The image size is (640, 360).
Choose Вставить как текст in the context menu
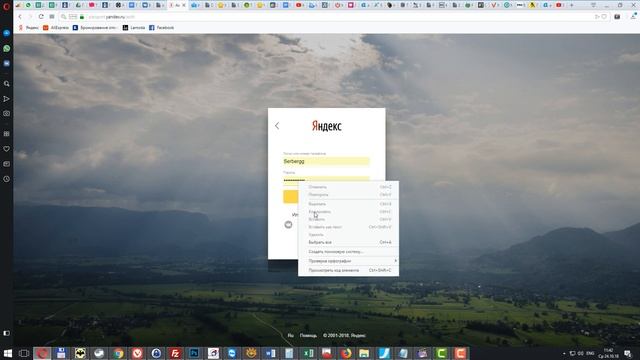[x=349, y=227]
